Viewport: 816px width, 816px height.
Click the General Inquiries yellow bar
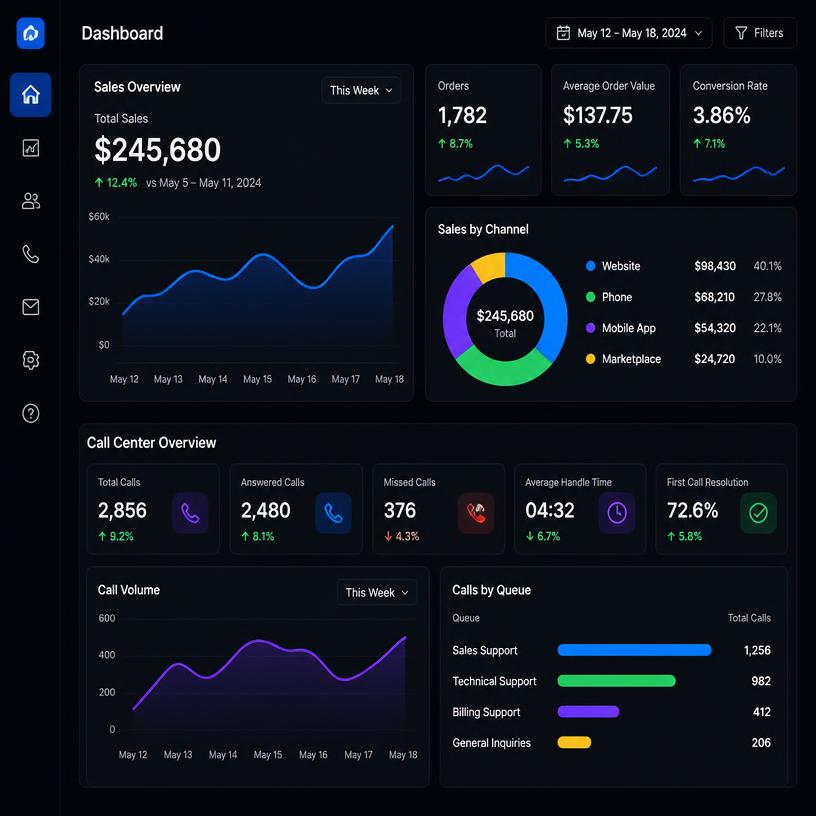click(574, 742)
